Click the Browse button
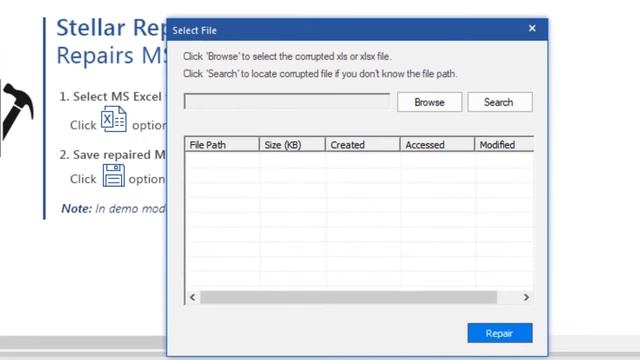The width and height of the screenshot is (640, 360). [x=429, y=102]
